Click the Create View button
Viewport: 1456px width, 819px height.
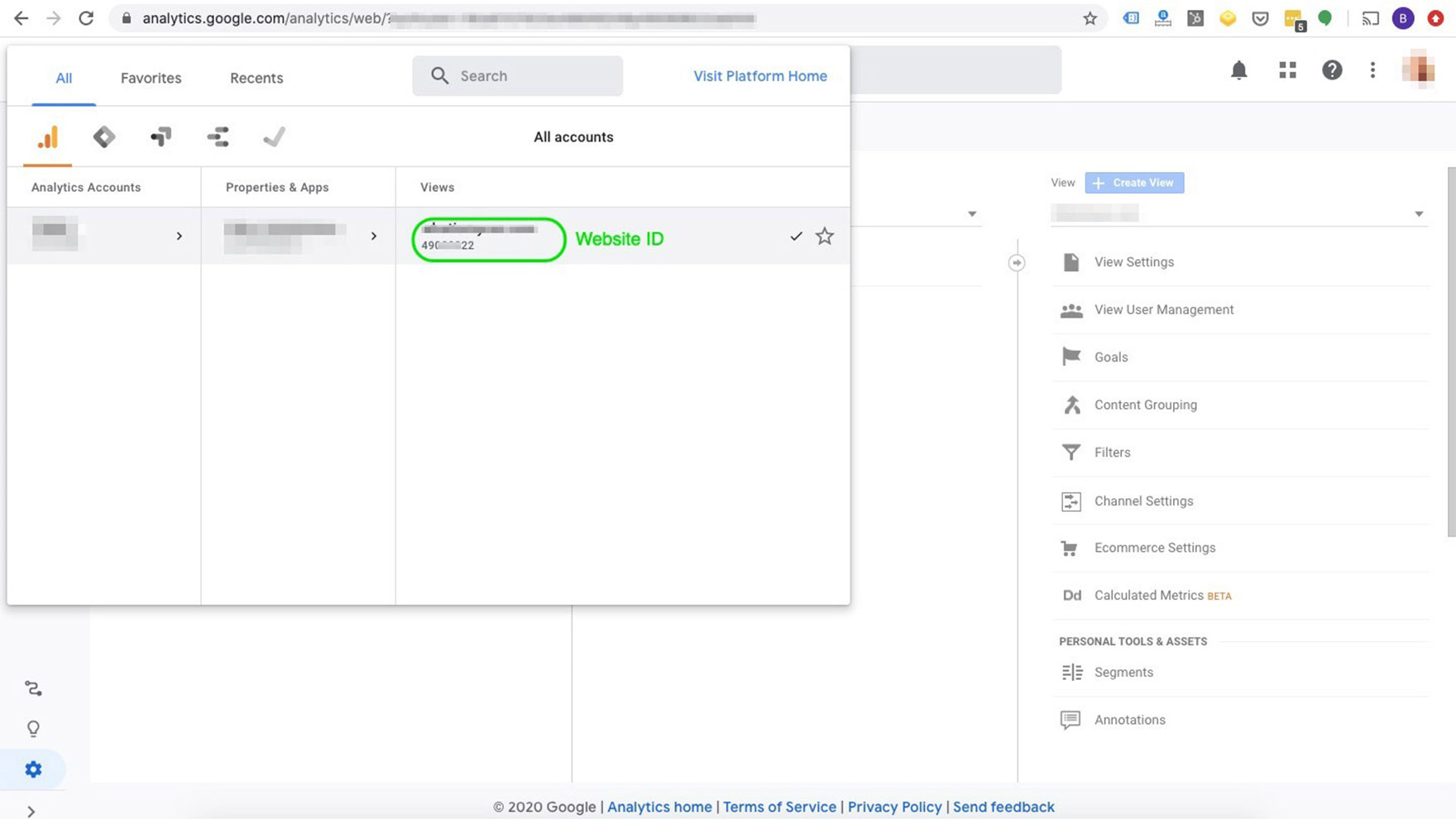1134,183
